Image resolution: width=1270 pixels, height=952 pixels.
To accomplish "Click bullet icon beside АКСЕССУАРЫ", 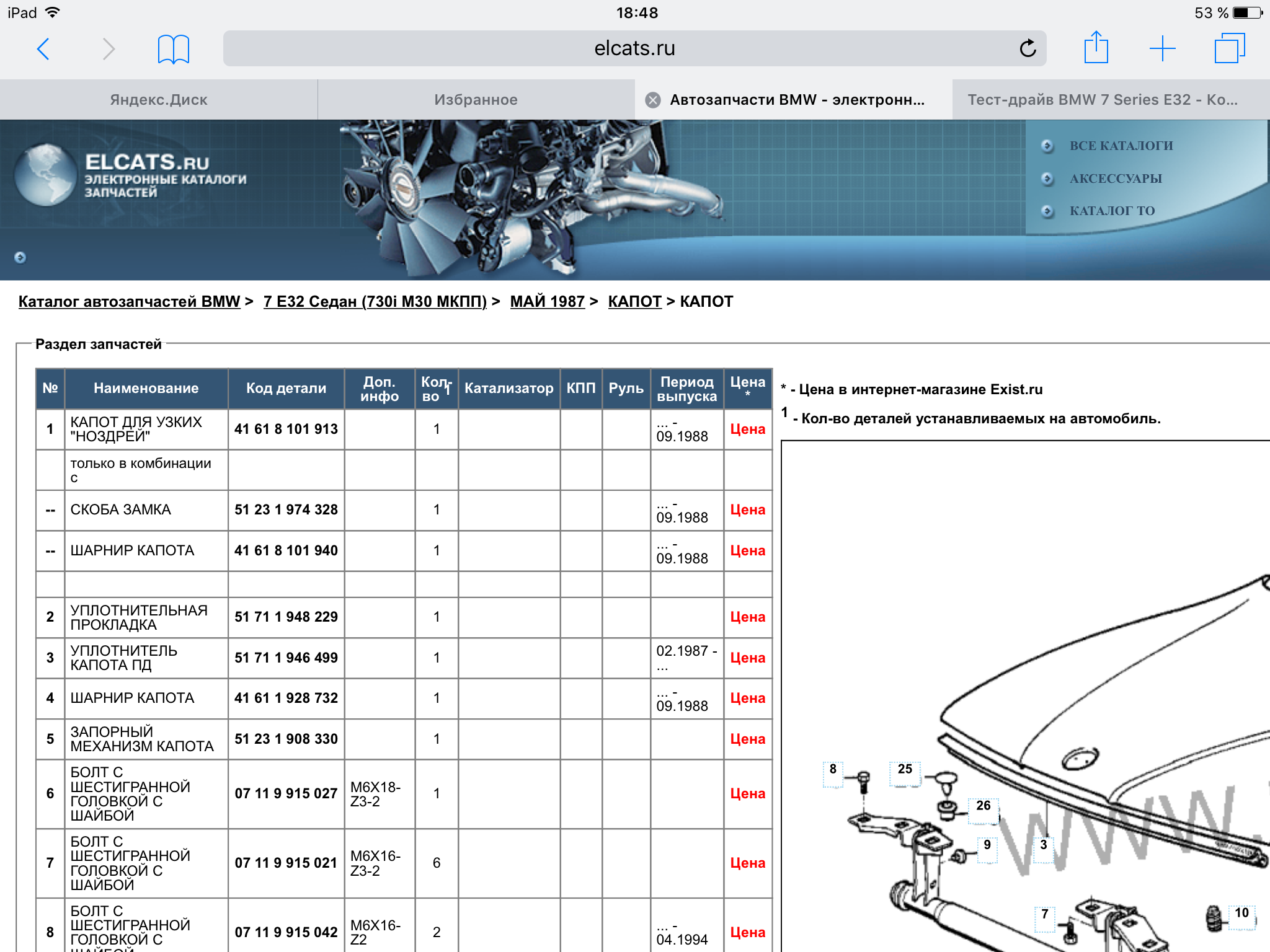I will [1047, 178].
